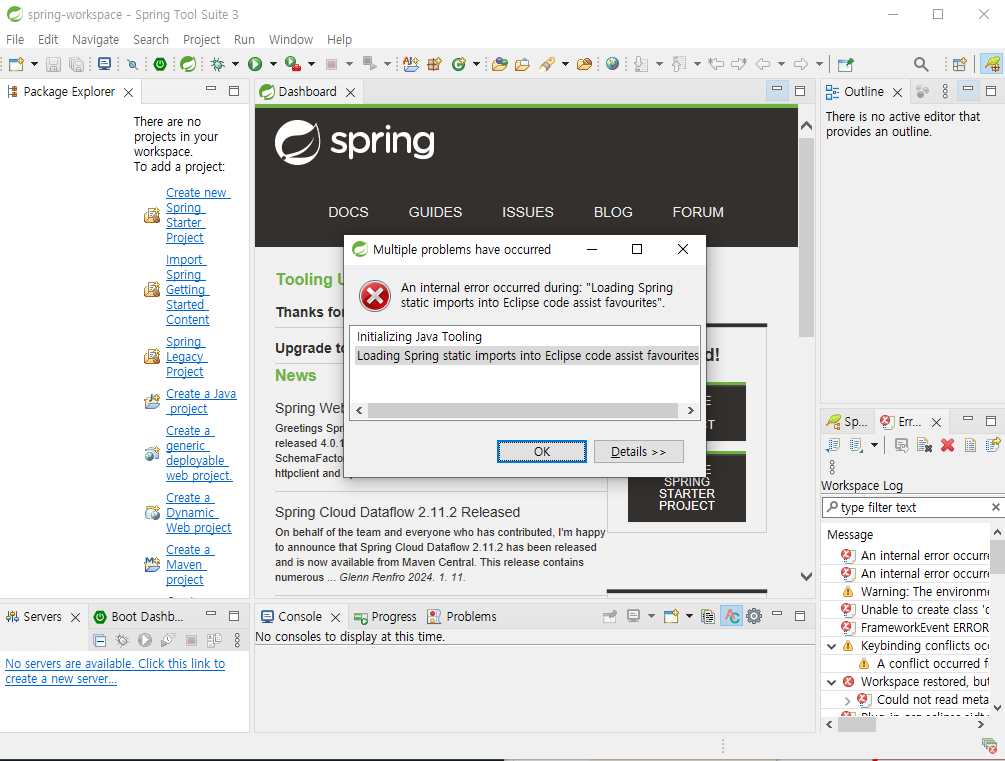Toggle the Console word wrap Ac button
This screenshot has width=1005, height=761.
pyautogui.click(x=731, y=616)
